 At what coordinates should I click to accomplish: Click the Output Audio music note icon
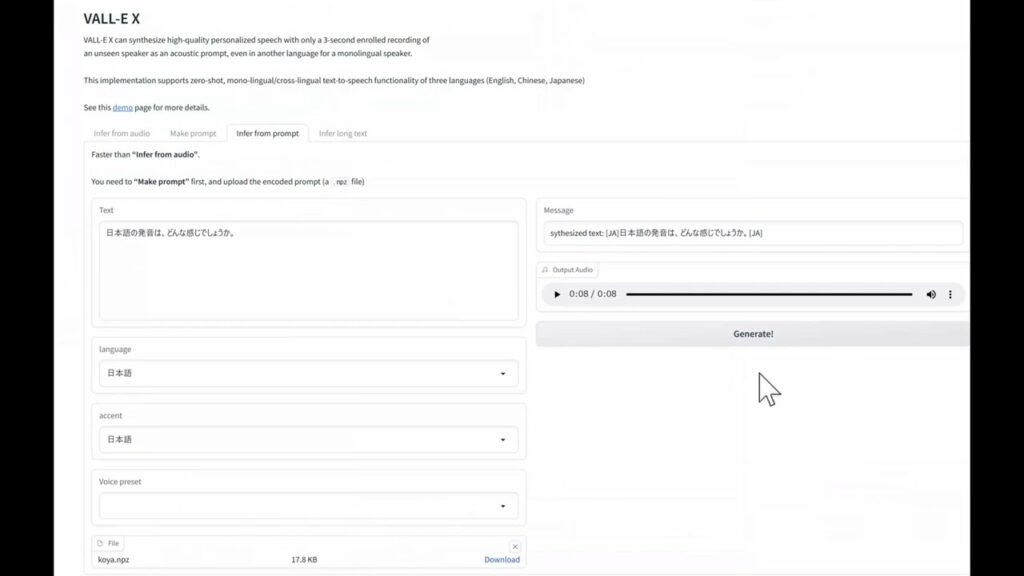[x=545, y=270]
